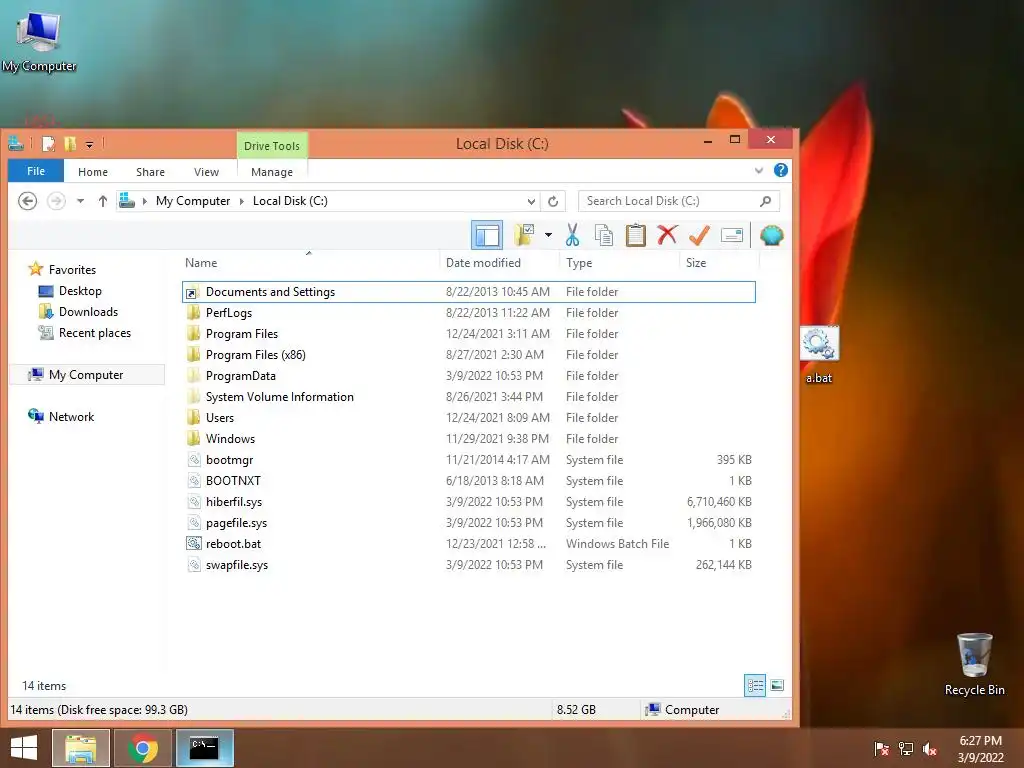1024x768 pixels.
Task: Select Favorites in the navigation pane
Action: 72,270
